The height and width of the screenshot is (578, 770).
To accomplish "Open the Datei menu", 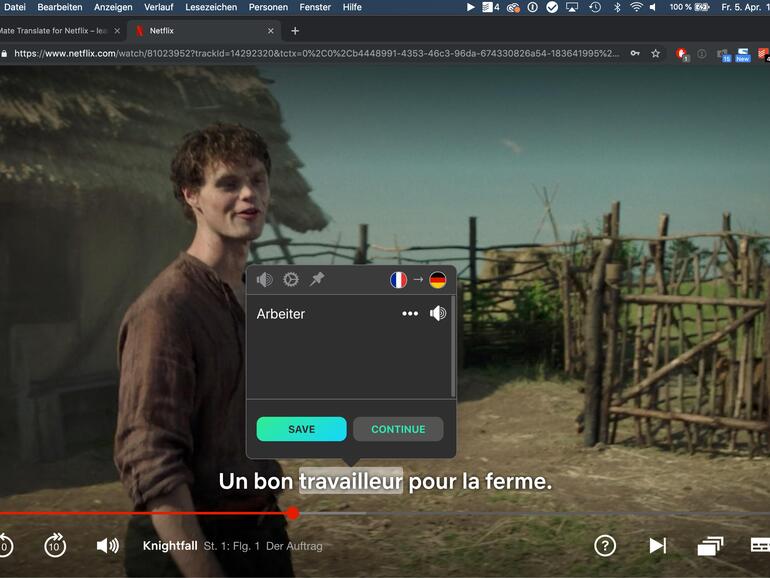I will click(x=15, y=7).
